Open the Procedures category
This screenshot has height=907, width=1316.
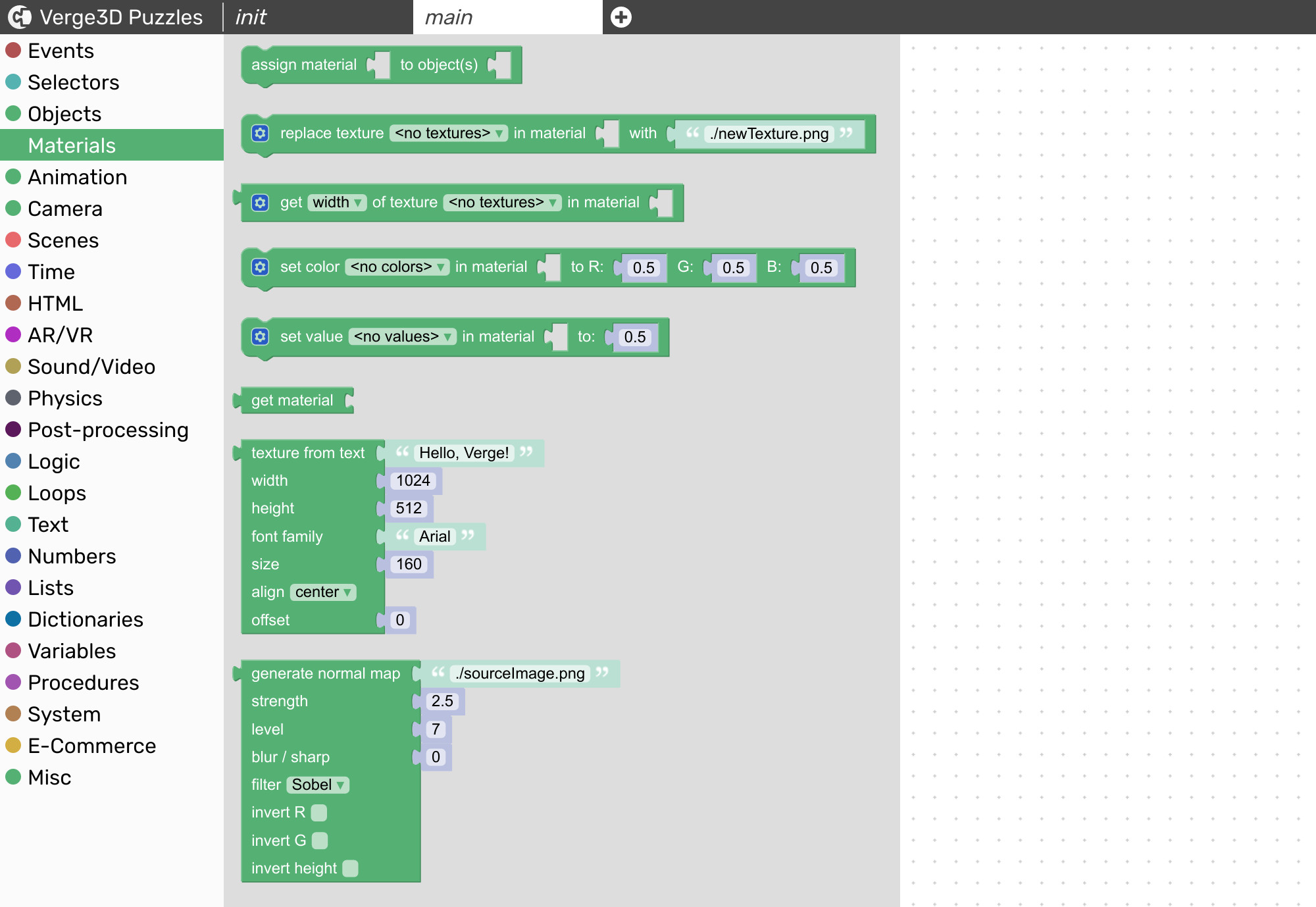click(x=83, y=683)
